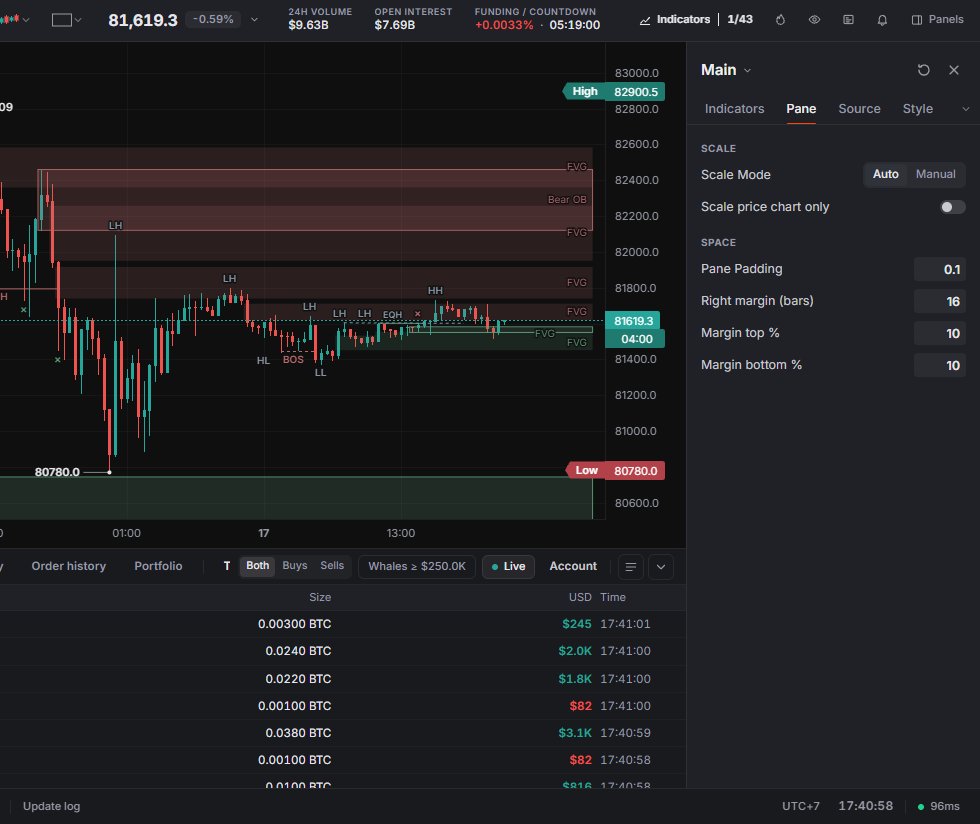
Task: Click the lines menu icon beside Account
Action: pyautogui.click(x=631, y=567)
